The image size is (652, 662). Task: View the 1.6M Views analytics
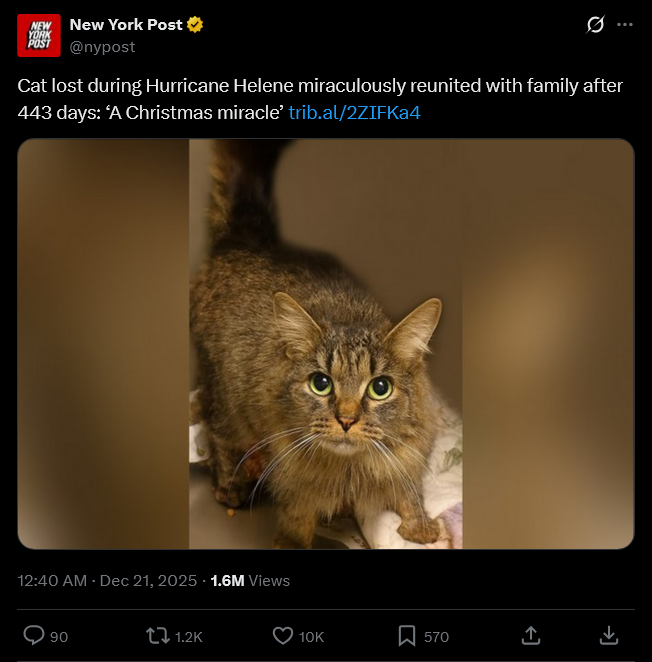coord(250,580)
